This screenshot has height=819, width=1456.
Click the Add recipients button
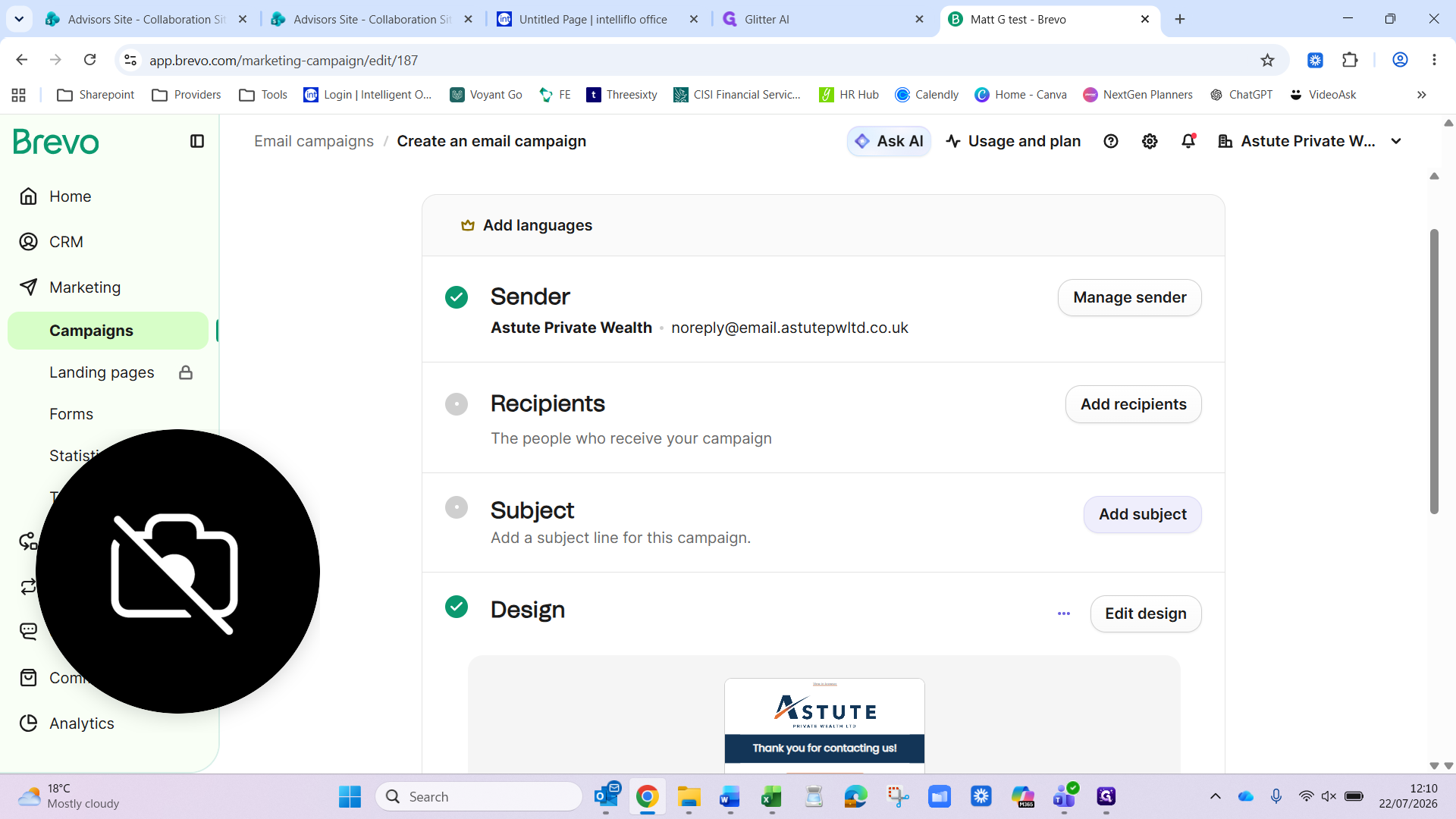click(x=1133, y=404)
